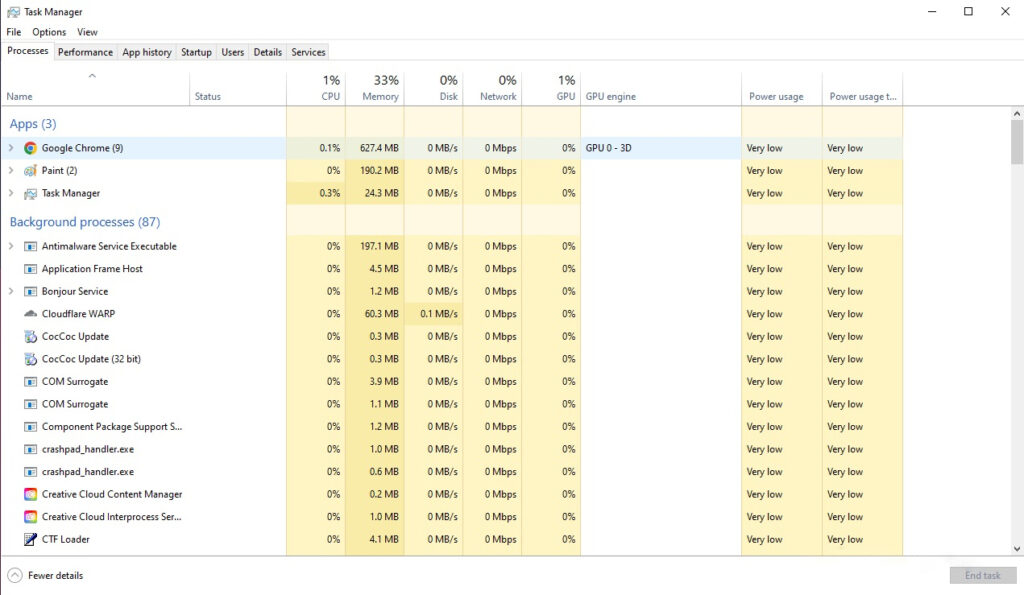Viewport: 1024px width, 595px height.
Task: Expand the Bonjour Service entry
Action: 10,291
